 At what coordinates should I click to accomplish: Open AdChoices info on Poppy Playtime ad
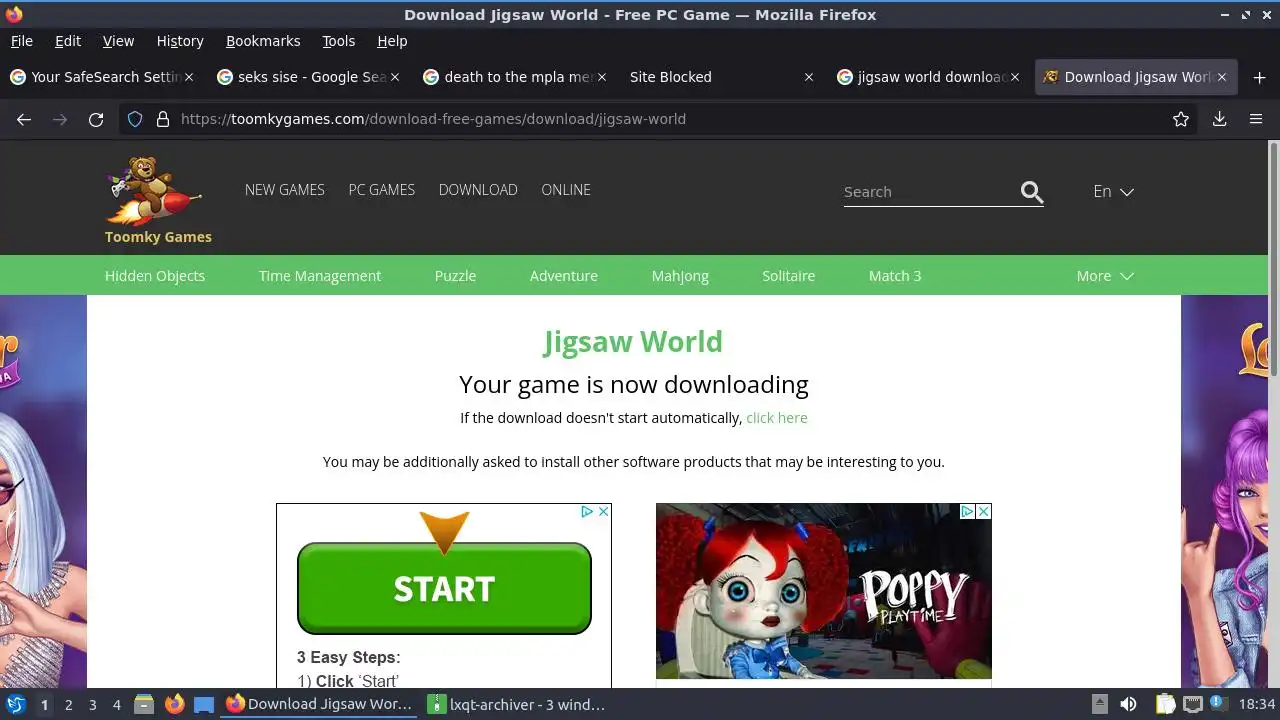(968, 511)
